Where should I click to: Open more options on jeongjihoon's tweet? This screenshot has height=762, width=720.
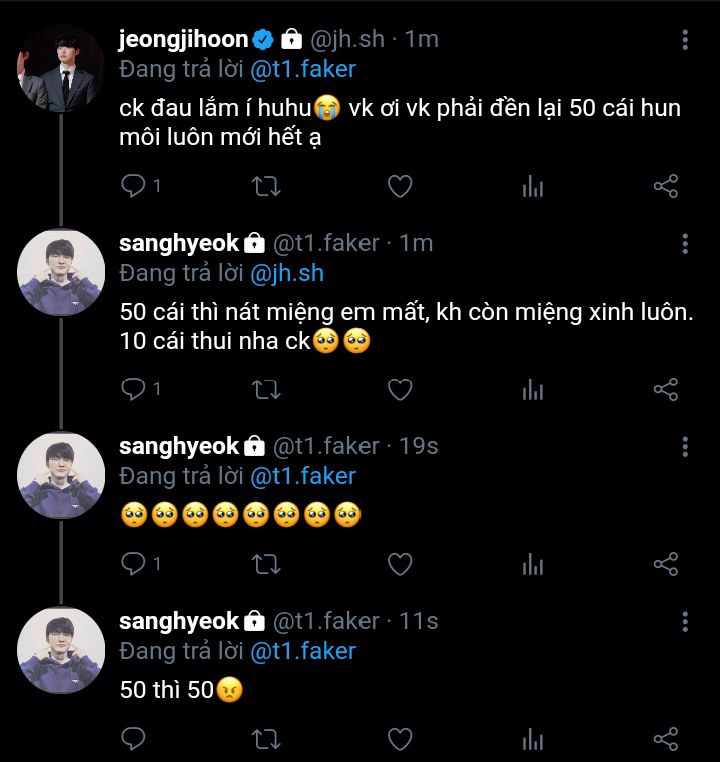[685, 40]
